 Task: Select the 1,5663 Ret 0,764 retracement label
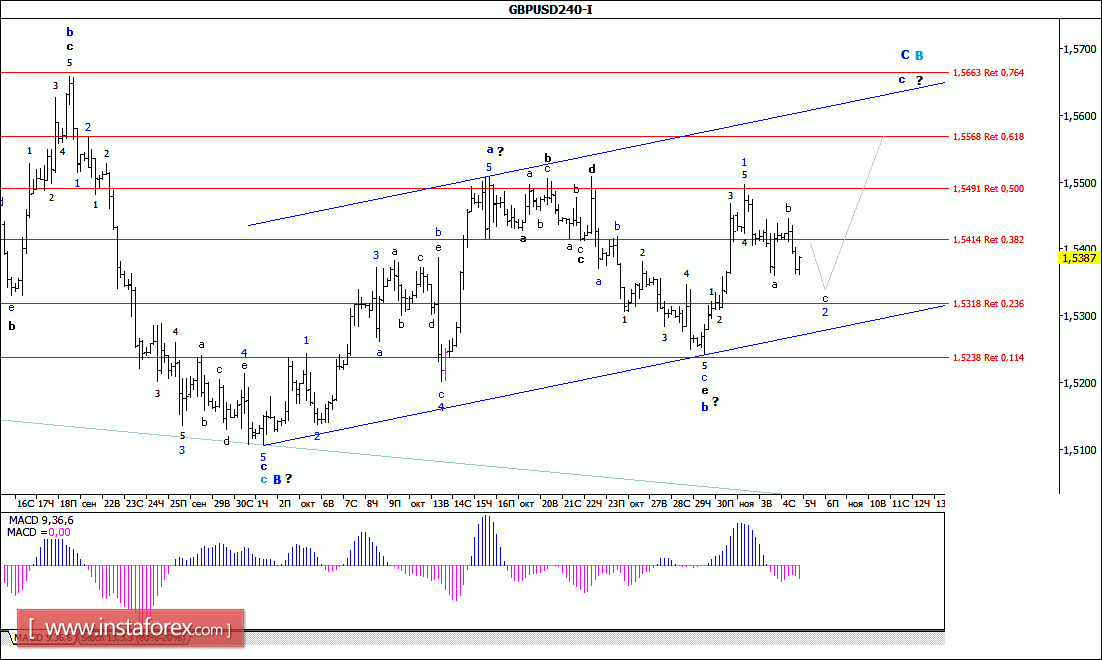[x=988, y=72]
